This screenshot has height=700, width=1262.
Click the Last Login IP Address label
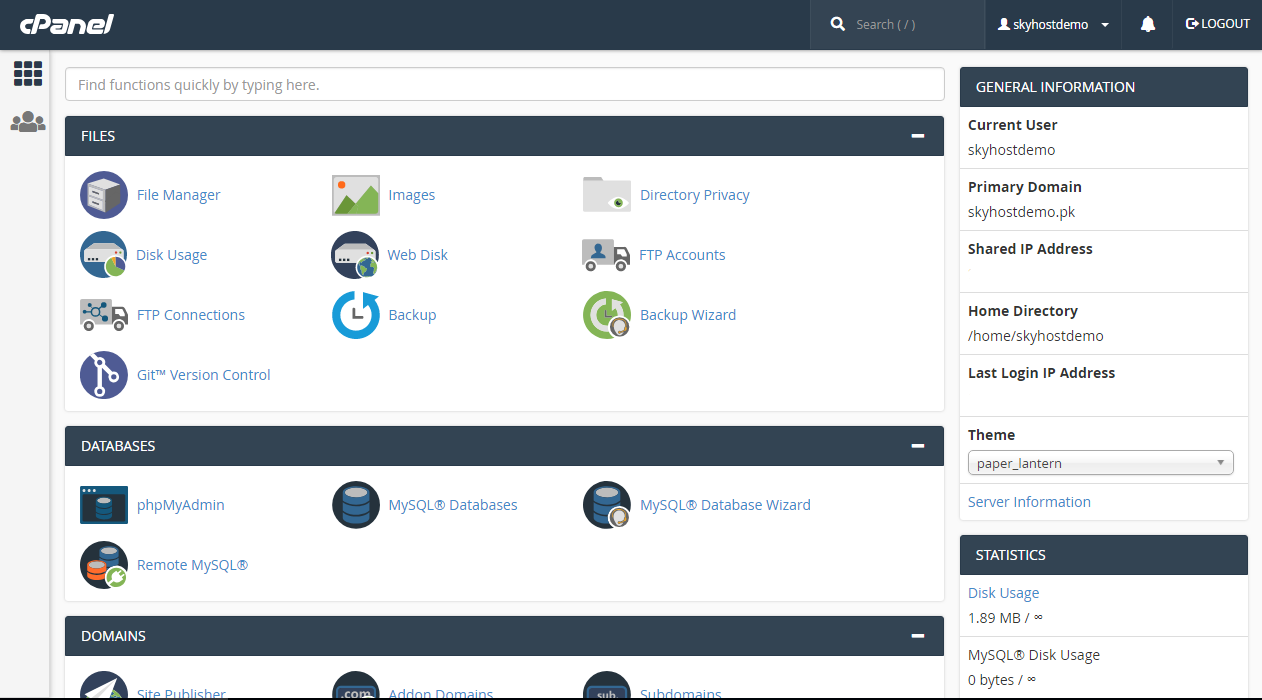point(1041,373)
